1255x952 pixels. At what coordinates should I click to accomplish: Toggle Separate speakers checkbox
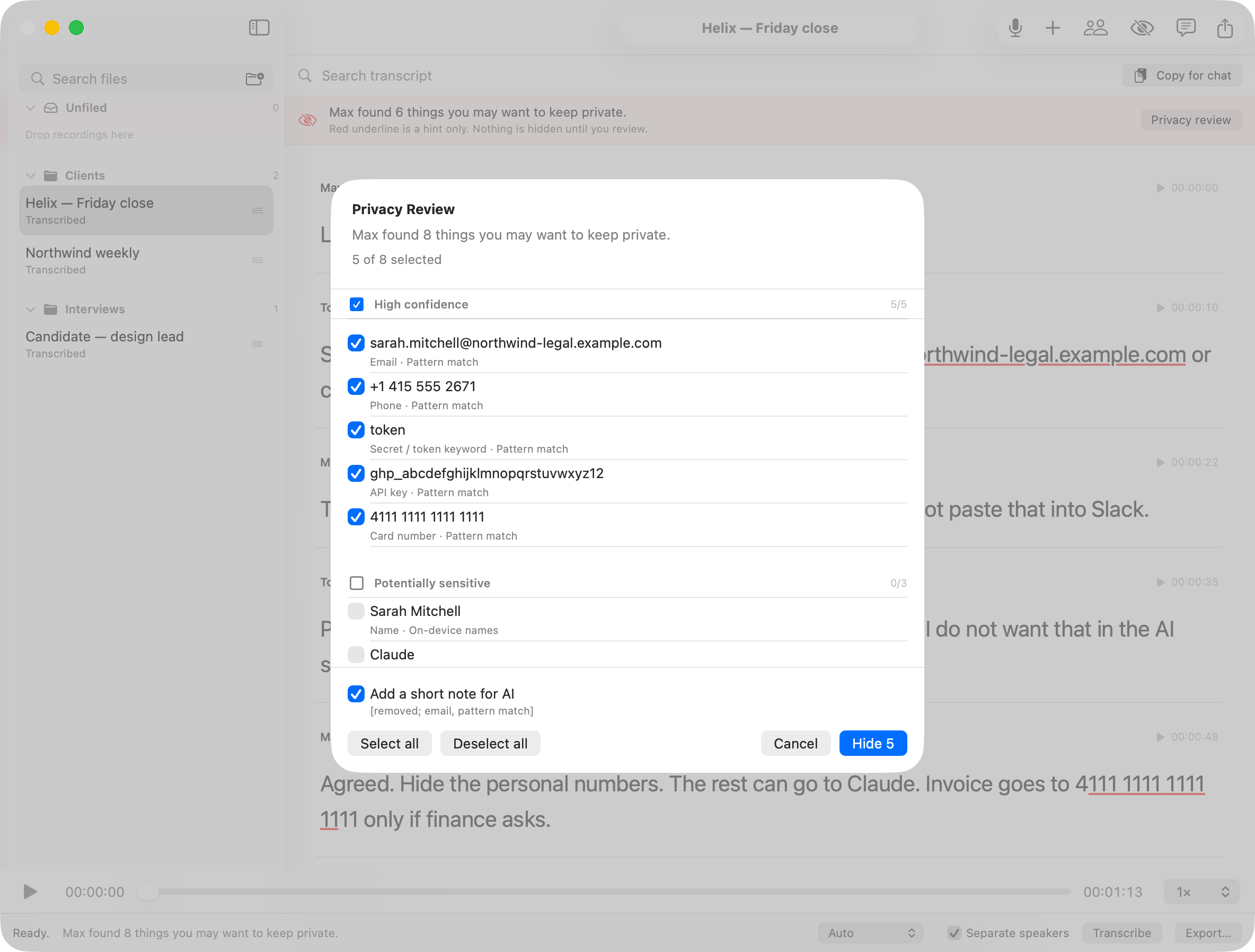click(954, 933)
